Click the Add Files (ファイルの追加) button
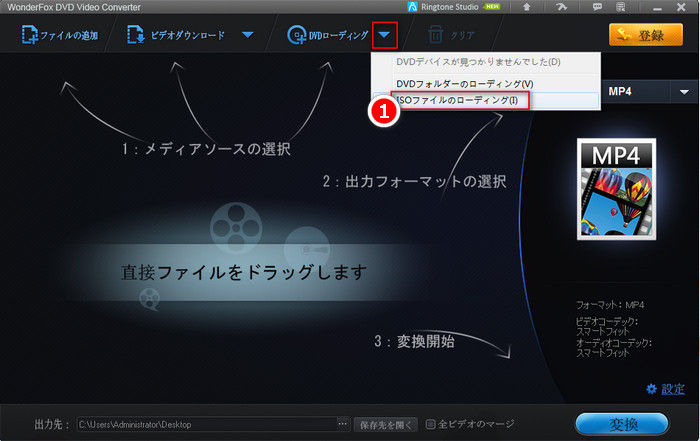The width and height of the screenshot is (700, 441). pyautogui.click(x=60, y=35)
